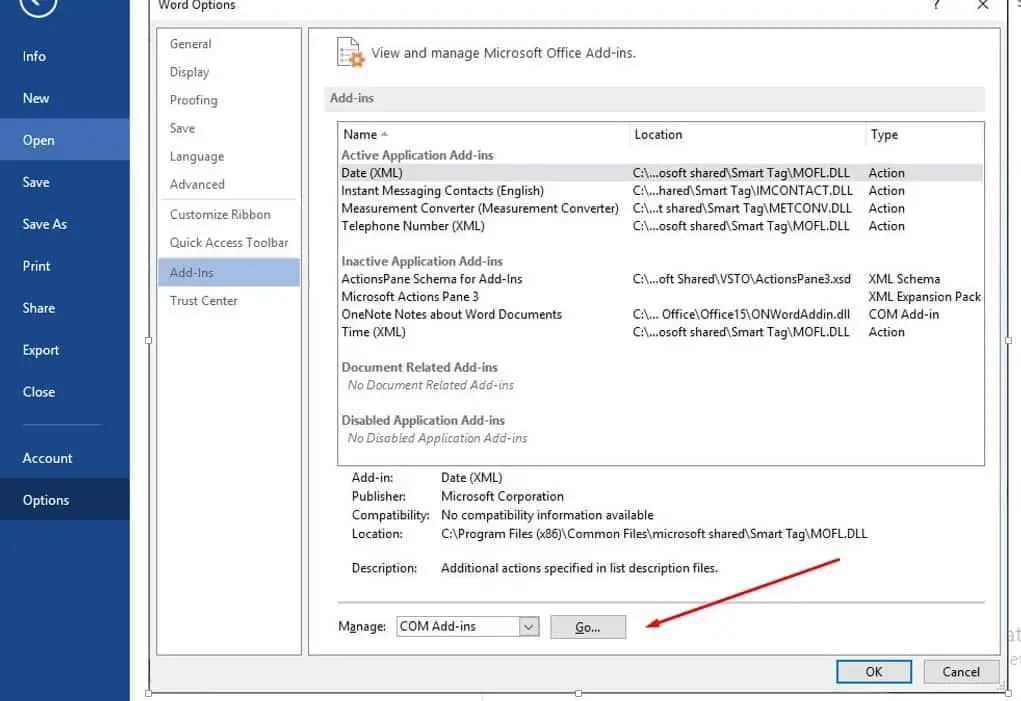
Task: Click the METCONV.DLL location cell
Action: pyautogui.click(x=742, y=208)
